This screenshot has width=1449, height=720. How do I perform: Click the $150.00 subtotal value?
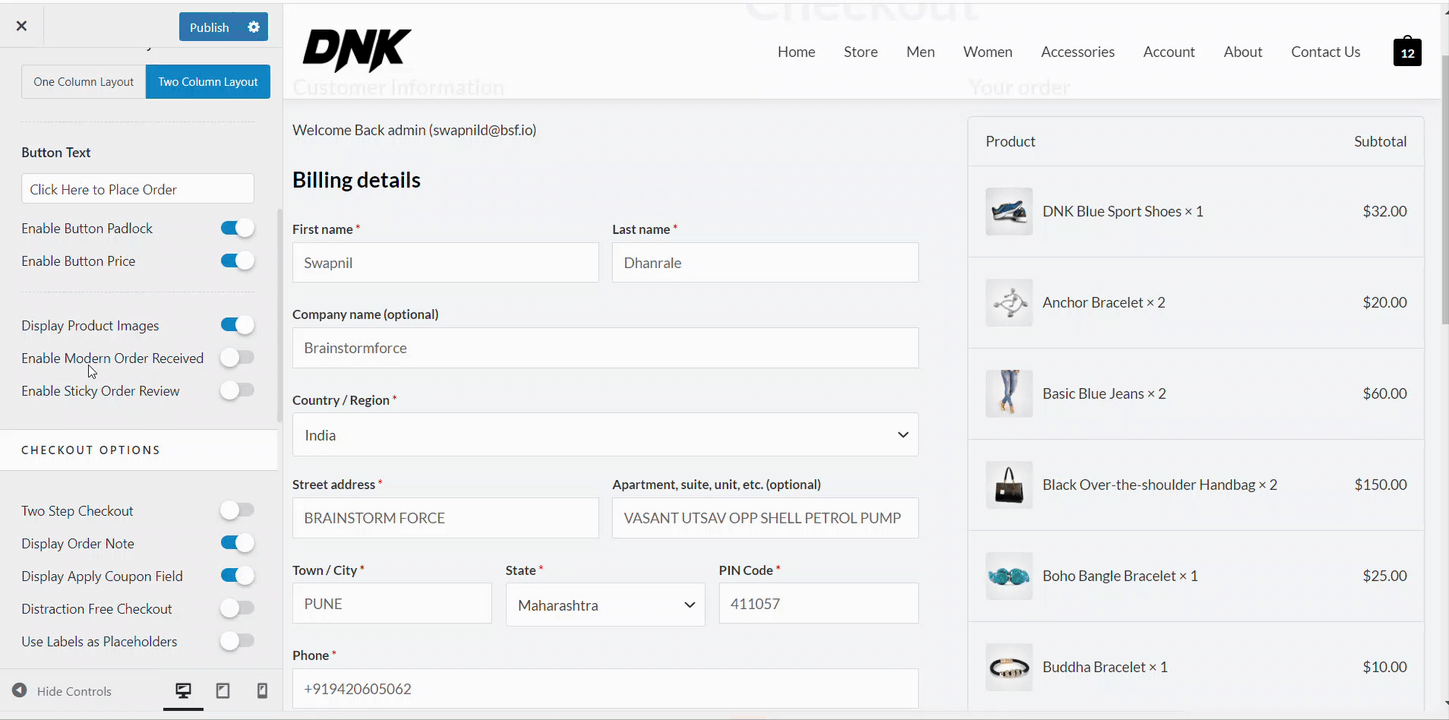(x=1380, y=485)
